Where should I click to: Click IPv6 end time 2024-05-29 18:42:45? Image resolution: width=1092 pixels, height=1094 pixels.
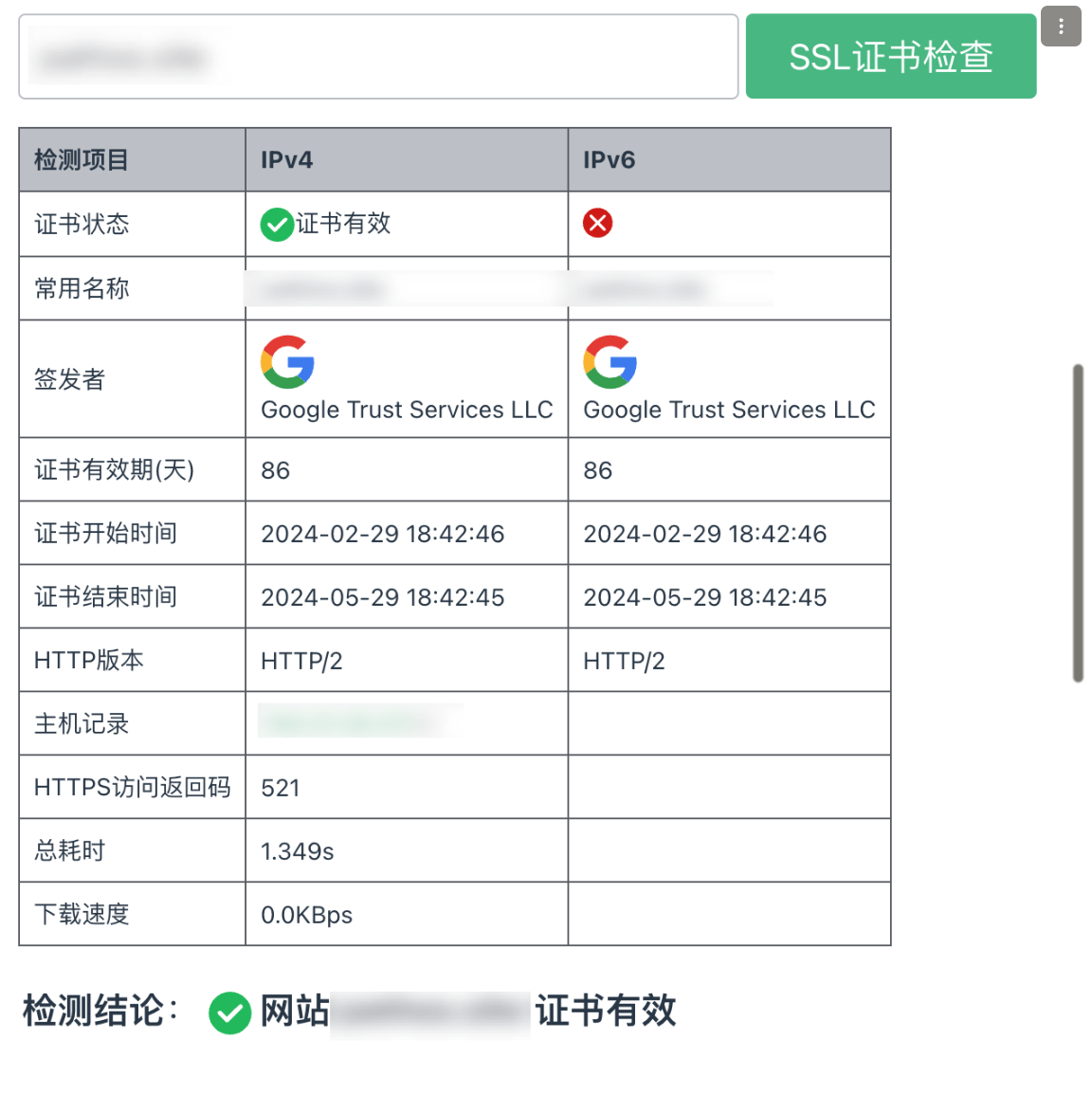704,597
